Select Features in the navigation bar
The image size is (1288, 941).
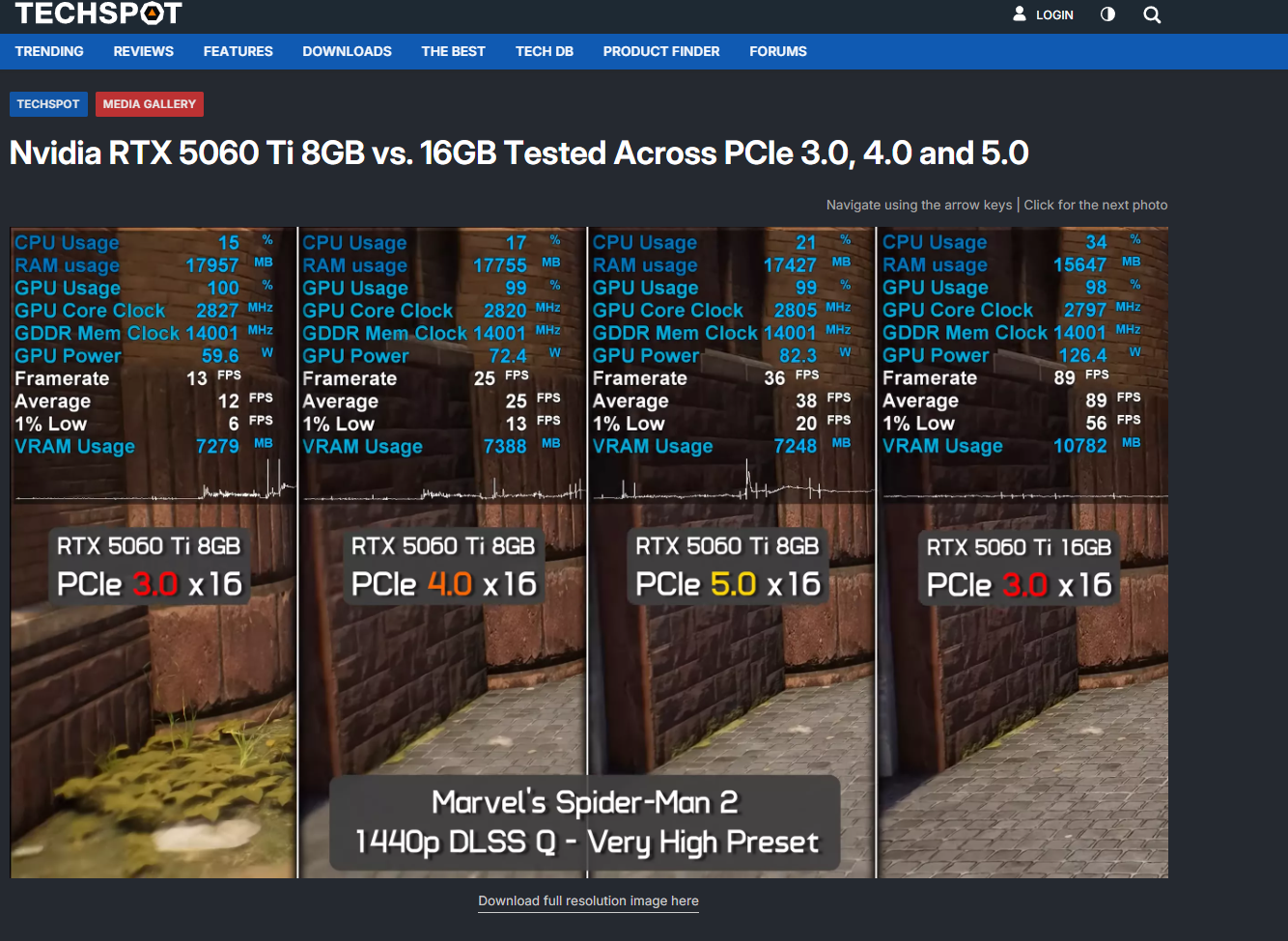point(238,51)
